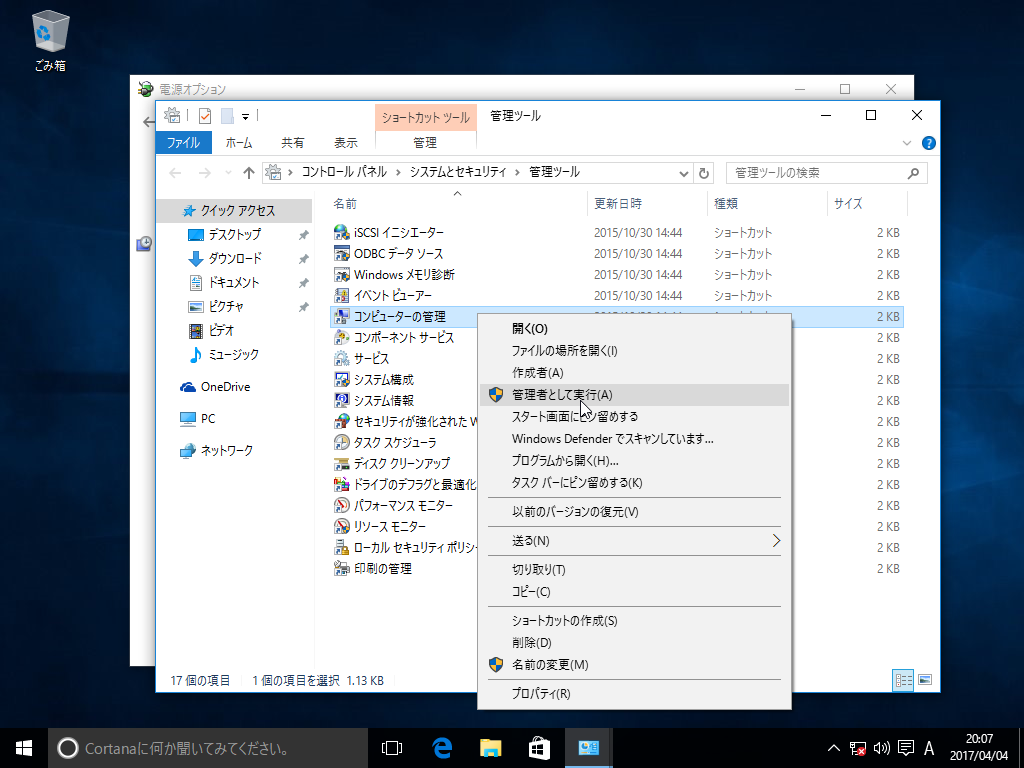Screen dimensions: 1024x768
Task: Open the 管理 shortcut tools tab
Action: click(x=425, y=142)
